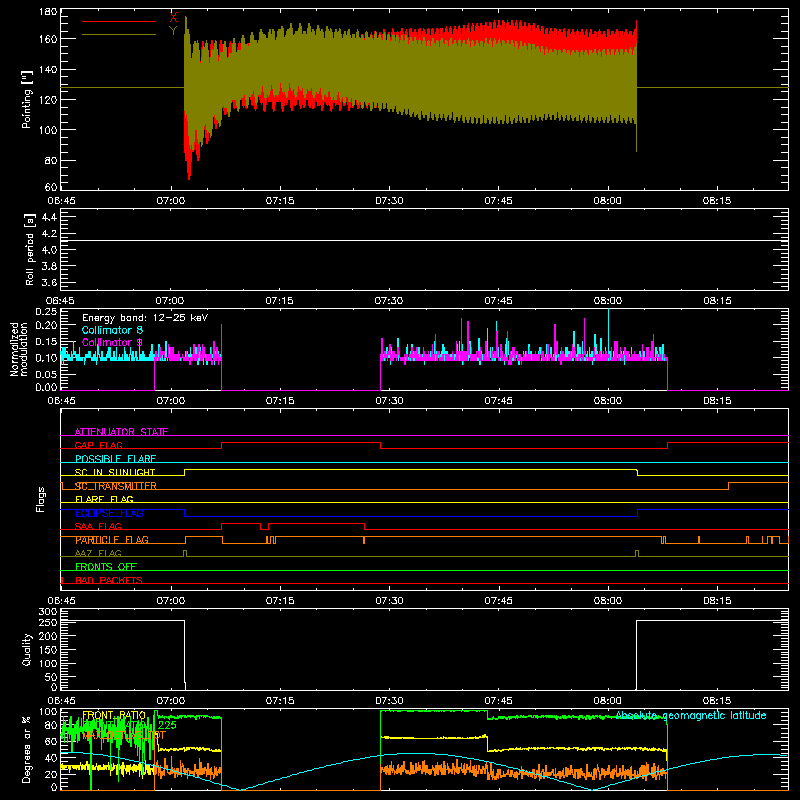
Task: Click the 'POSSIBLE FLARE' flag label
Action: [115, 459]
